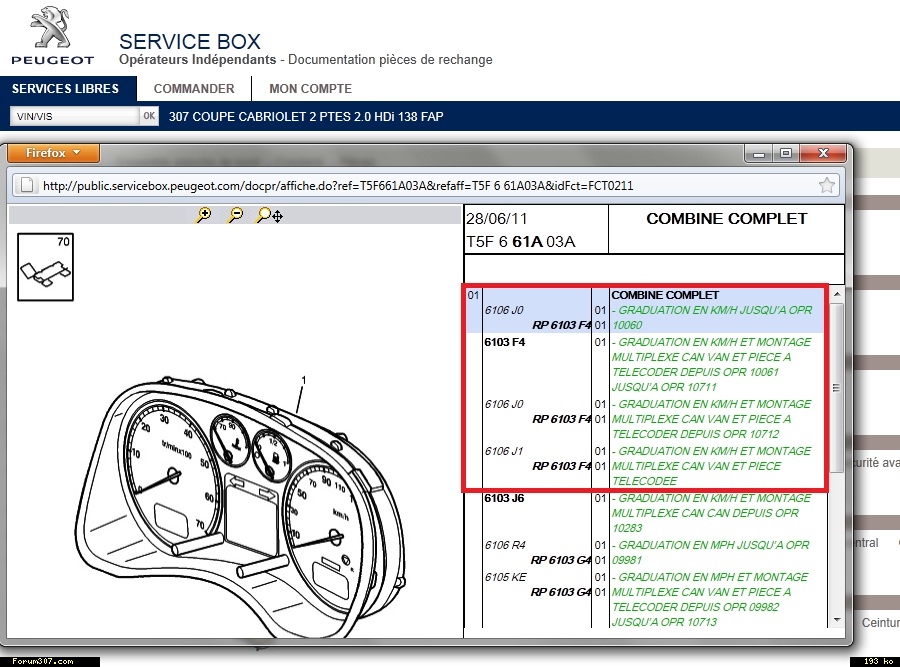Image resolution: width=900 pixels, height=667 pixels.
Task: Click the zoom out magnifier icon
Action: click(x=235, y=215)
